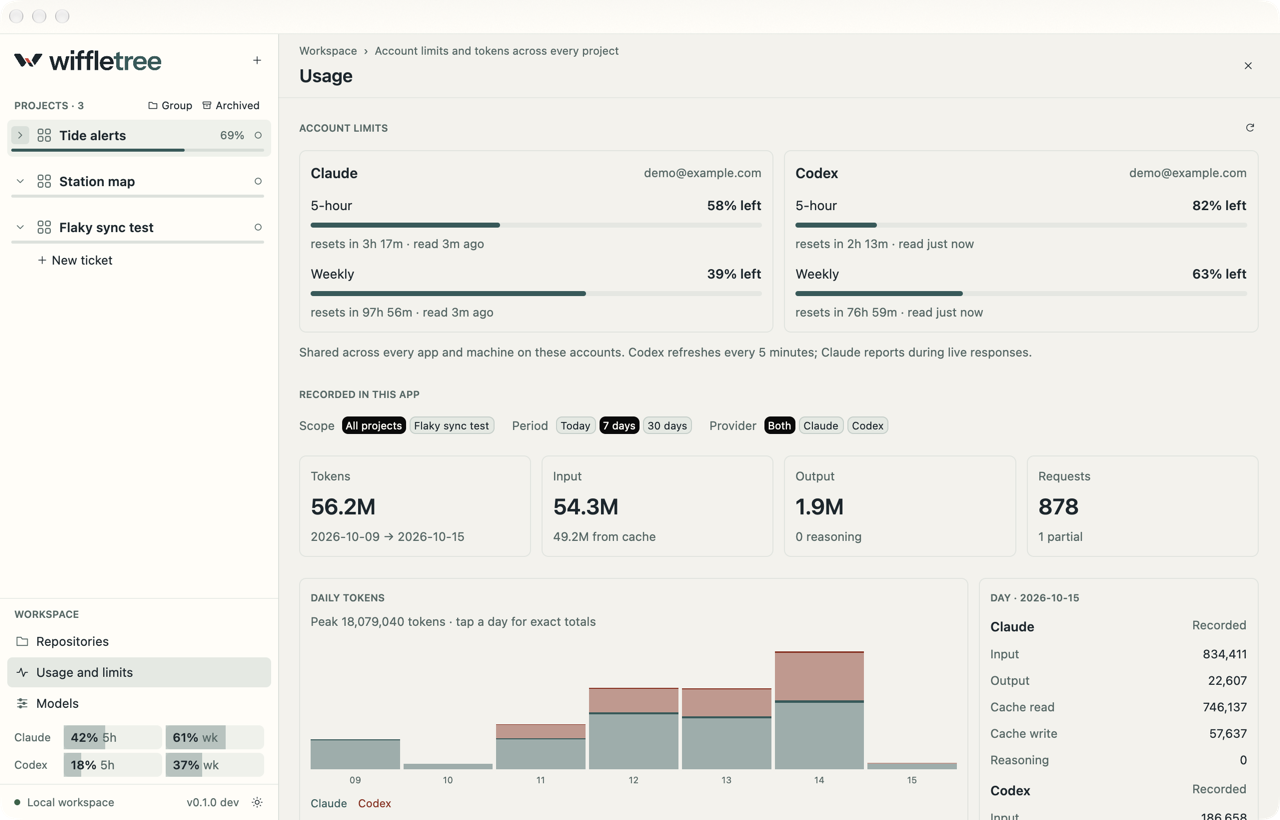This screenshot has width=1280, height=820.
Task: Add a New ticket
Action: click(x=75, y=260)
